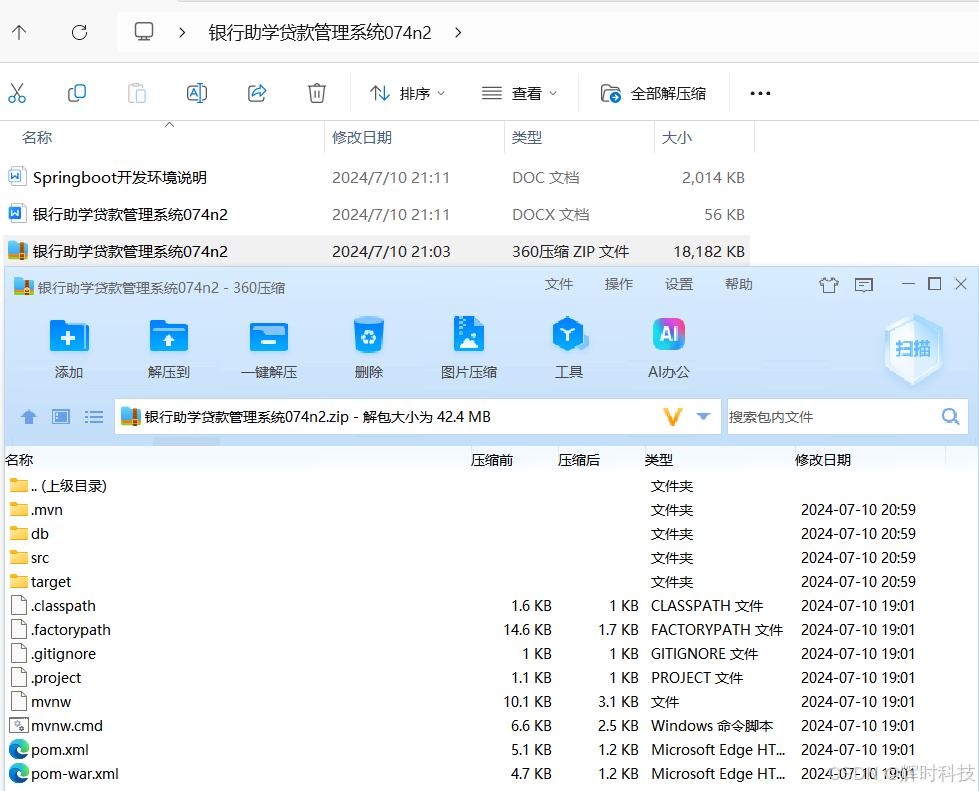
Task: Sort Explorer by the 大小 column header
Action: tap(676, 137)
